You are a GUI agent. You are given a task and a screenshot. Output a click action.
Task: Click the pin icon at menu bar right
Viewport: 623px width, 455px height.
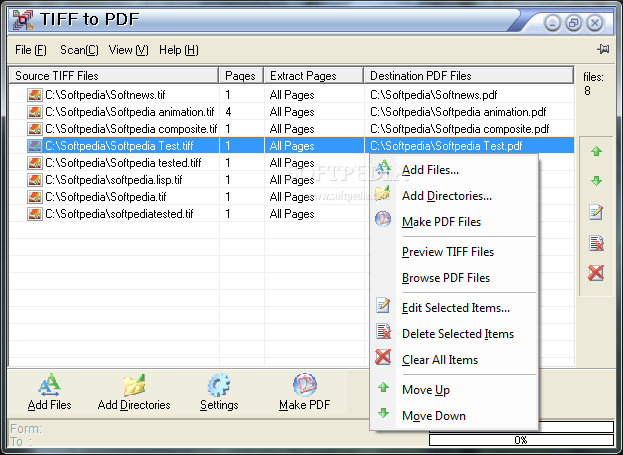603,49
